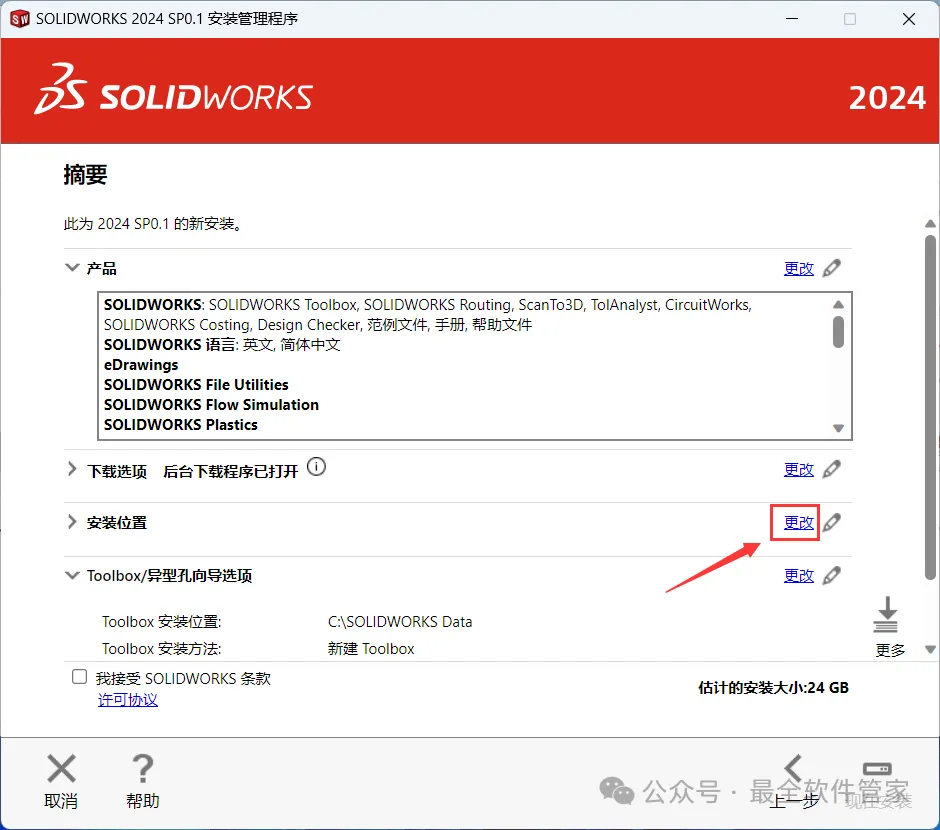Accept the SOLIDWORKS terms checkbox
This screenshot has height=830, width=940.
pos(79,677)
